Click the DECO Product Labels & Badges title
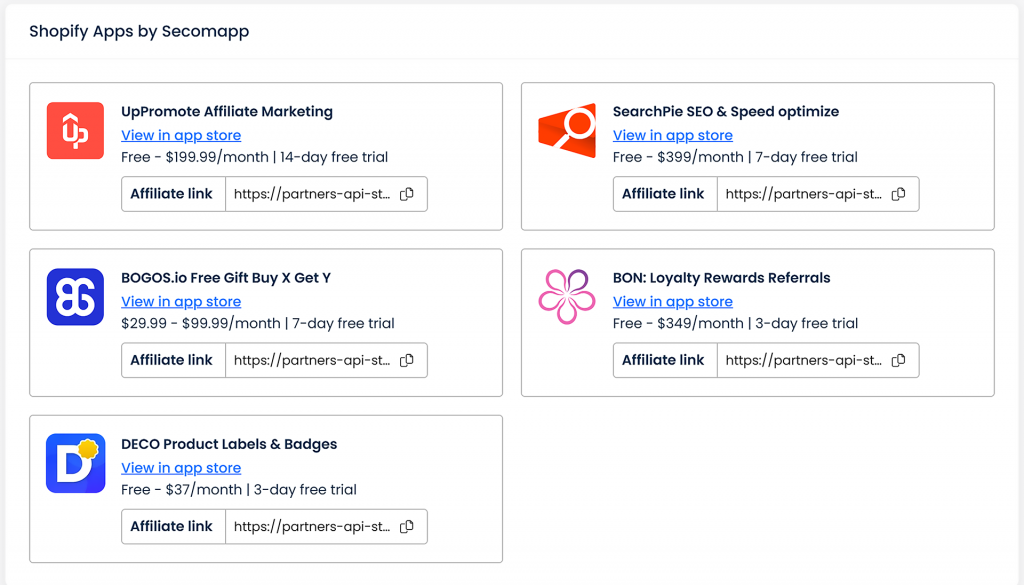This screenshot has height=585, width=1024. (229, 445)
